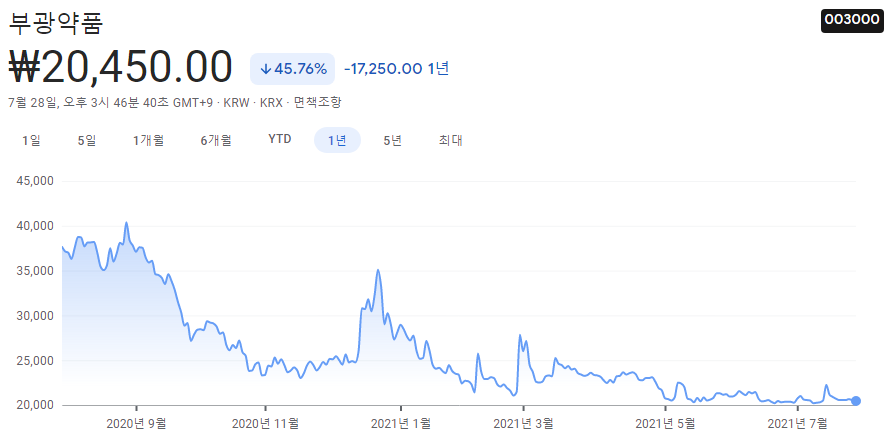Click the ₩20,450.00 price value
The width and height of the screenshot is (893, 444).
tap(121, 68)
